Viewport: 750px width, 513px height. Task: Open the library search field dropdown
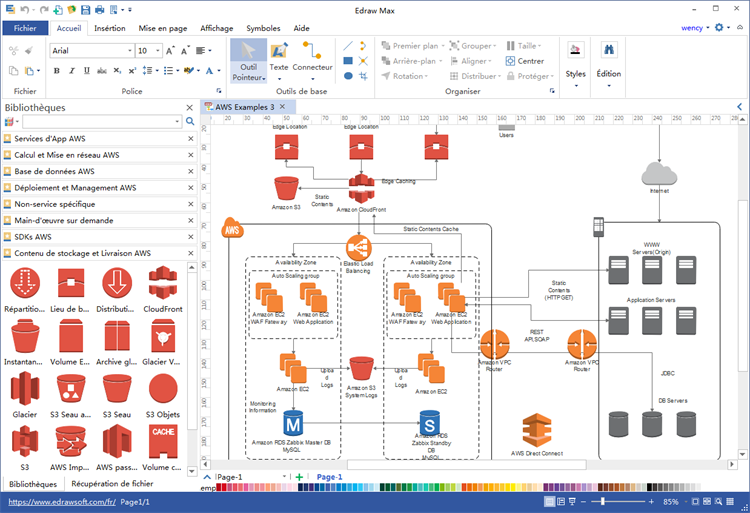(x=177, y=121)
